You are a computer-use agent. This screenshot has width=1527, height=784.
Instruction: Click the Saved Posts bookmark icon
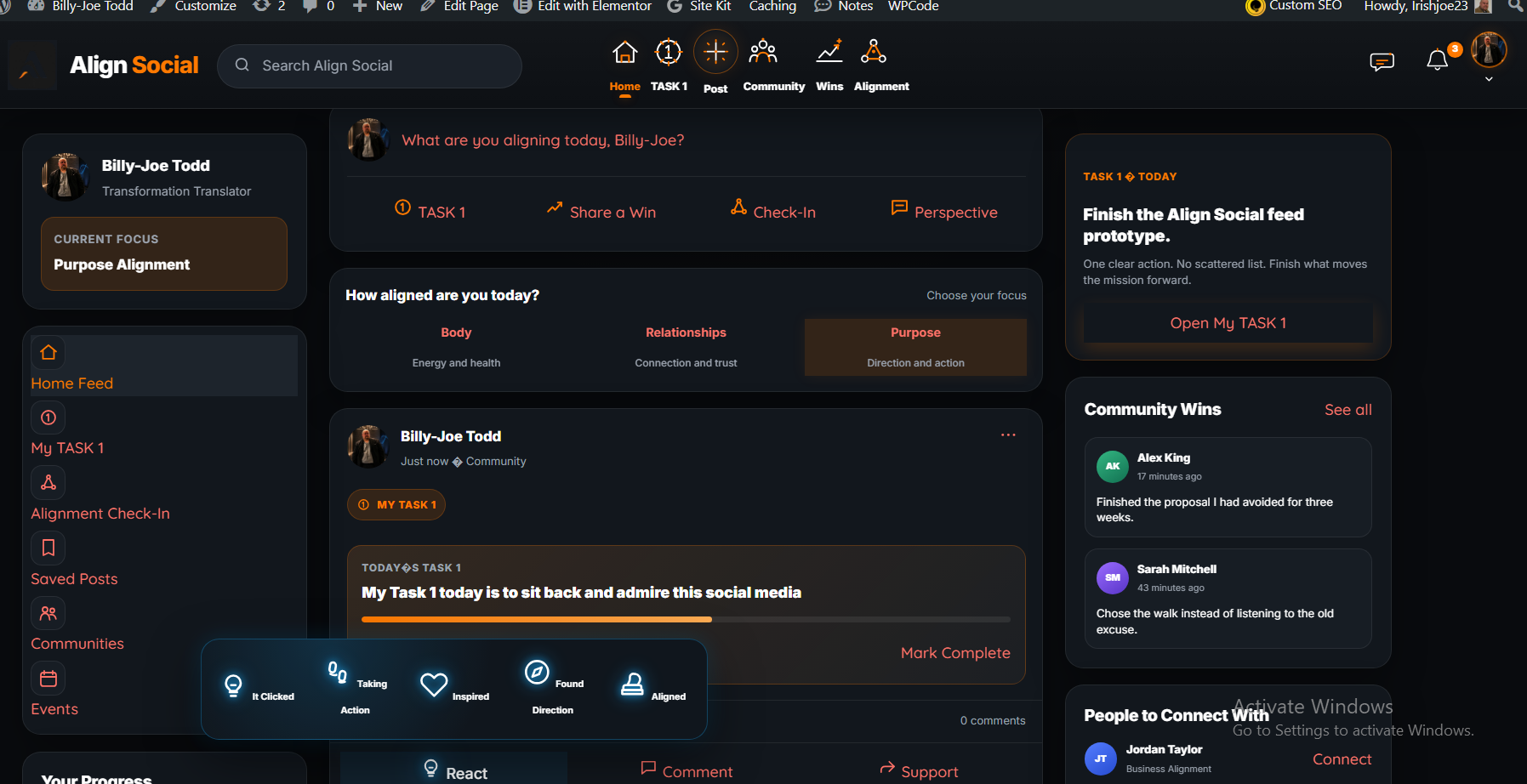coord(48,548)
